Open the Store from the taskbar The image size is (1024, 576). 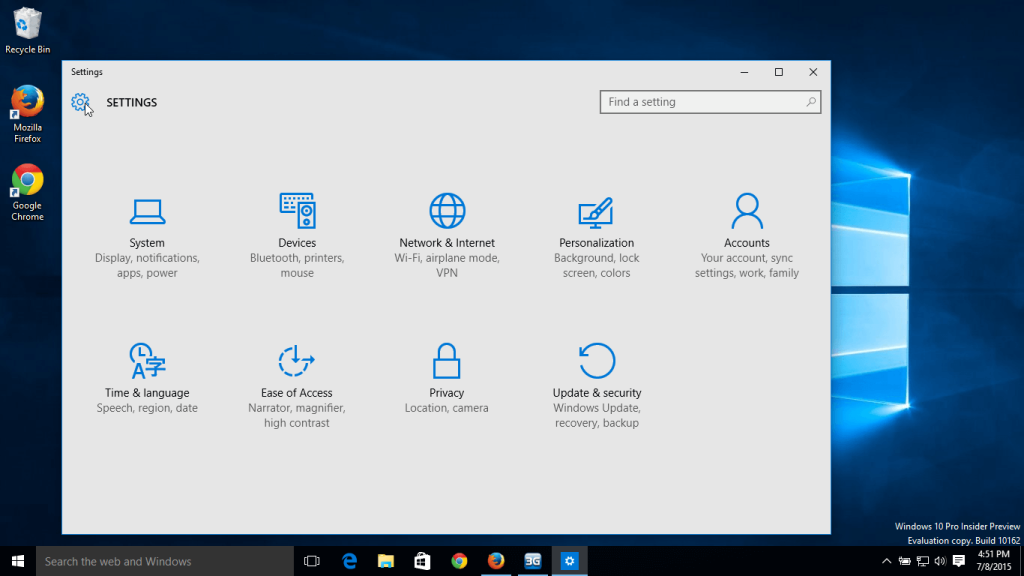[x=423, y=561]
